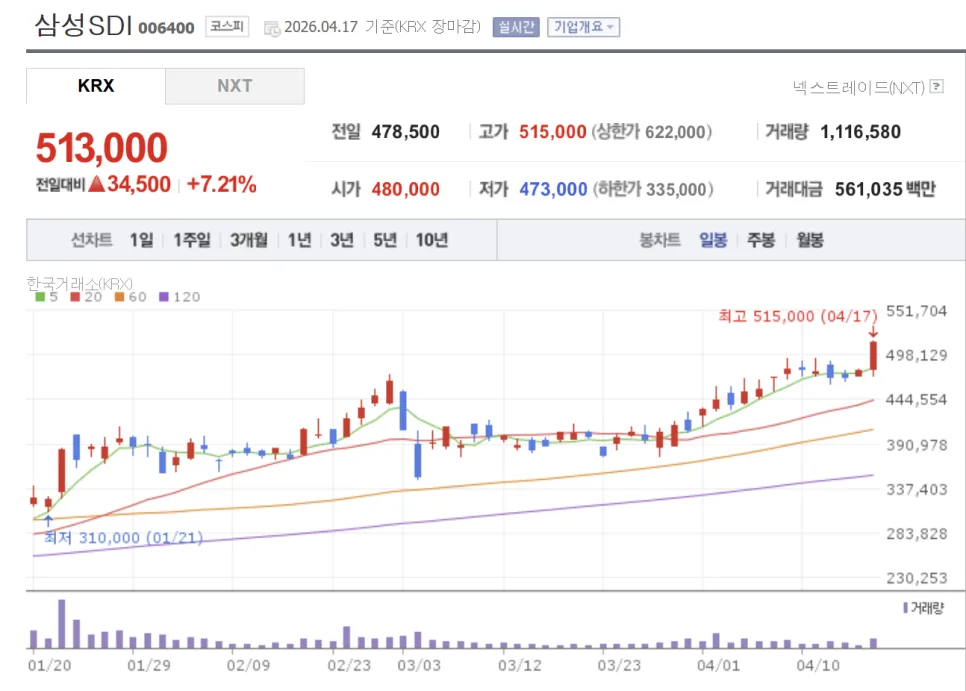The image size is (966, 691).
Task: Click the 넥스트레이드(NXT) link text
Action: coord(858,87)
